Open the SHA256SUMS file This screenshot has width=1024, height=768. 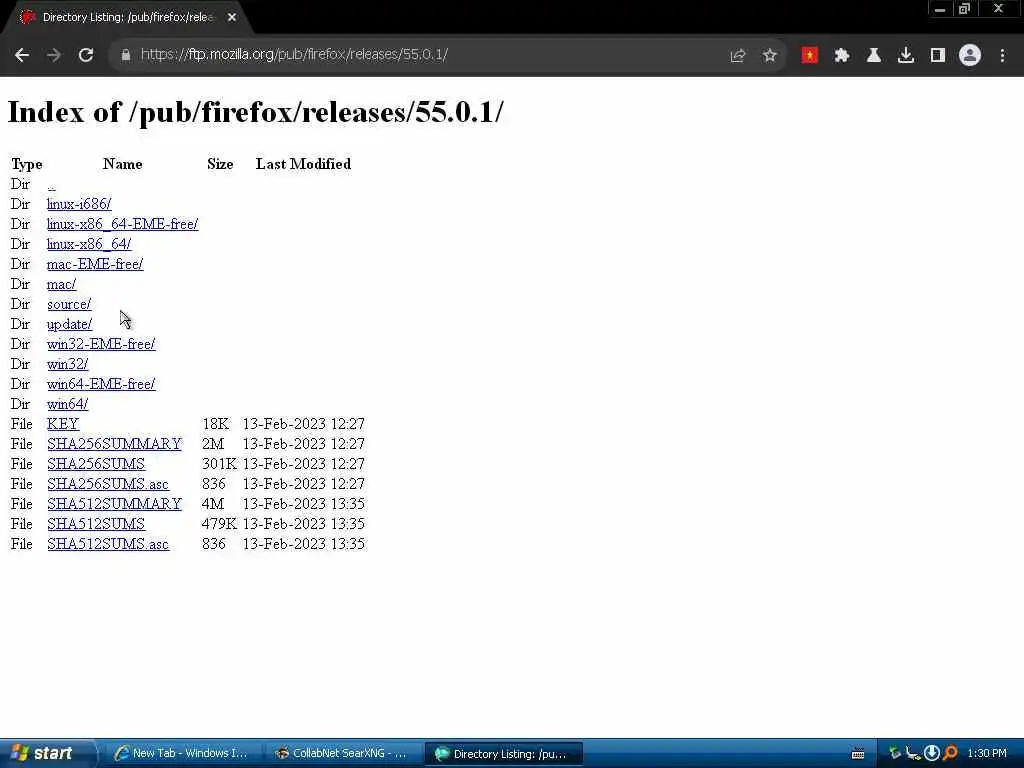click(96, 464)
